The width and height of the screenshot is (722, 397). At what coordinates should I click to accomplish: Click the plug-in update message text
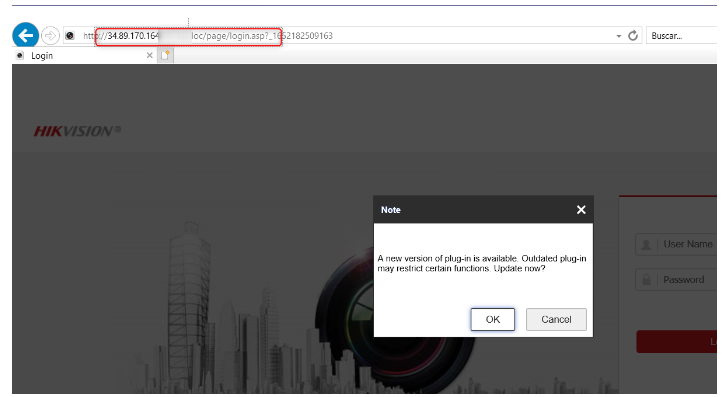coord(482,263)
